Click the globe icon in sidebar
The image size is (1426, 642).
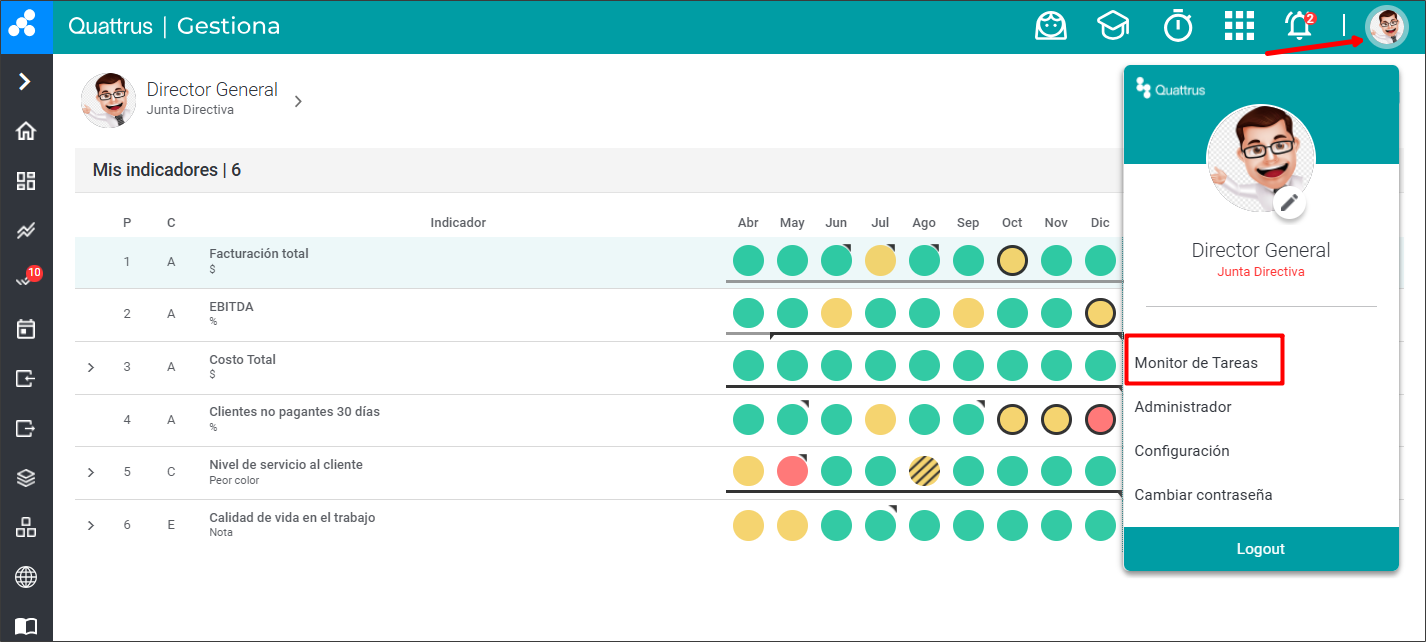26,577
